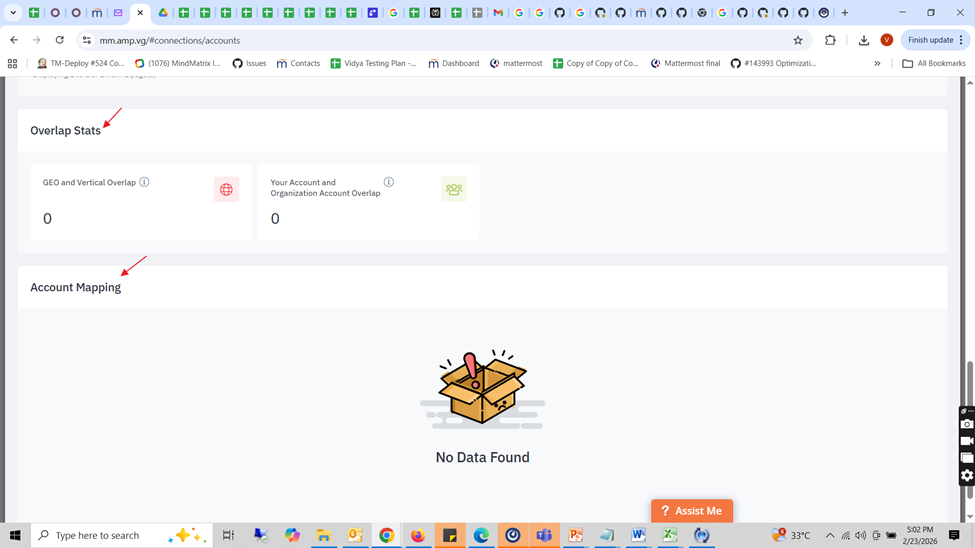
Task: Expand the tab search dropdown arrow
Action: [13, 13]
